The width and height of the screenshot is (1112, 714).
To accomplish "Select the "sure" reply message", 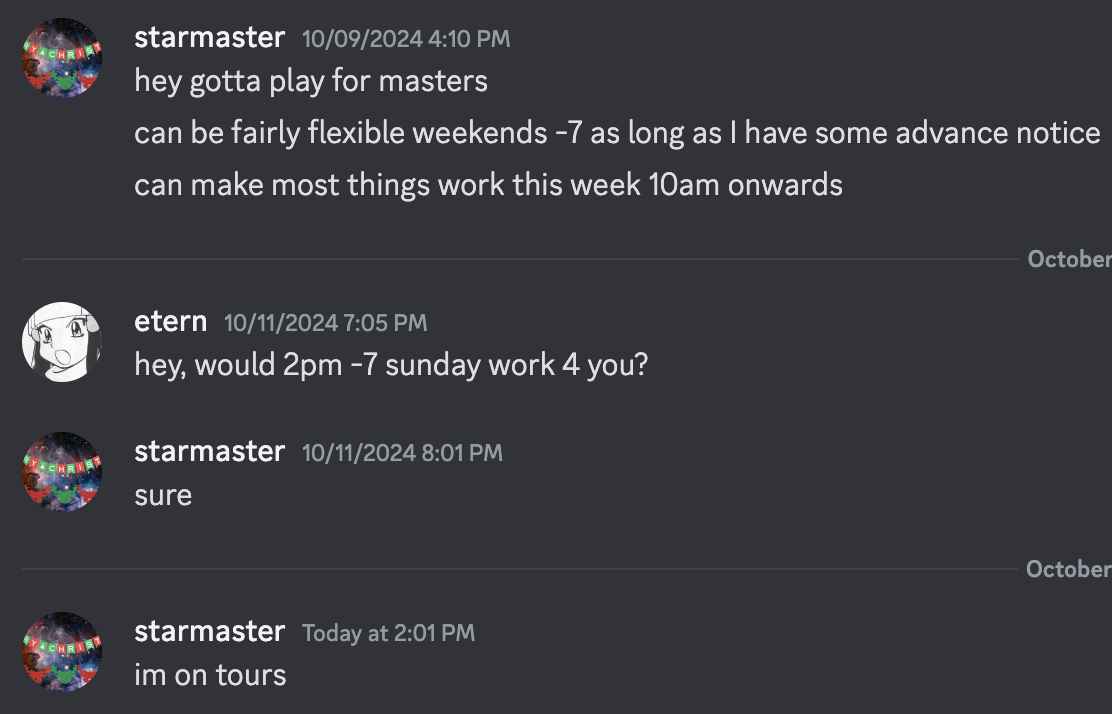I will 163,495.
